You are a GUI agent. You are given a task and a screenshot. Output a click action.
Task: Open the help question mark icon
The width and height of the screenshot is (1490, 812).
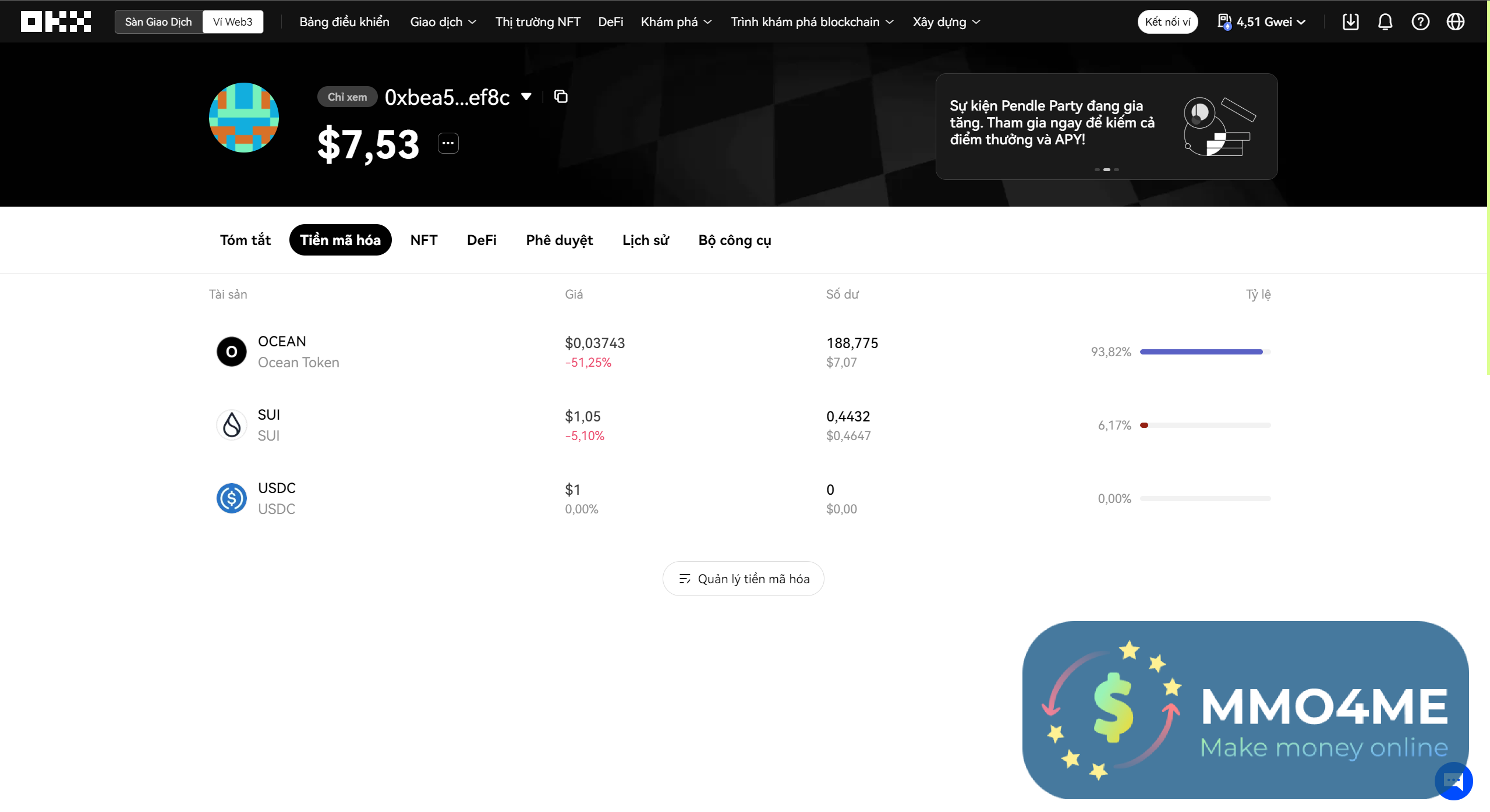[x=1420, y=22]
